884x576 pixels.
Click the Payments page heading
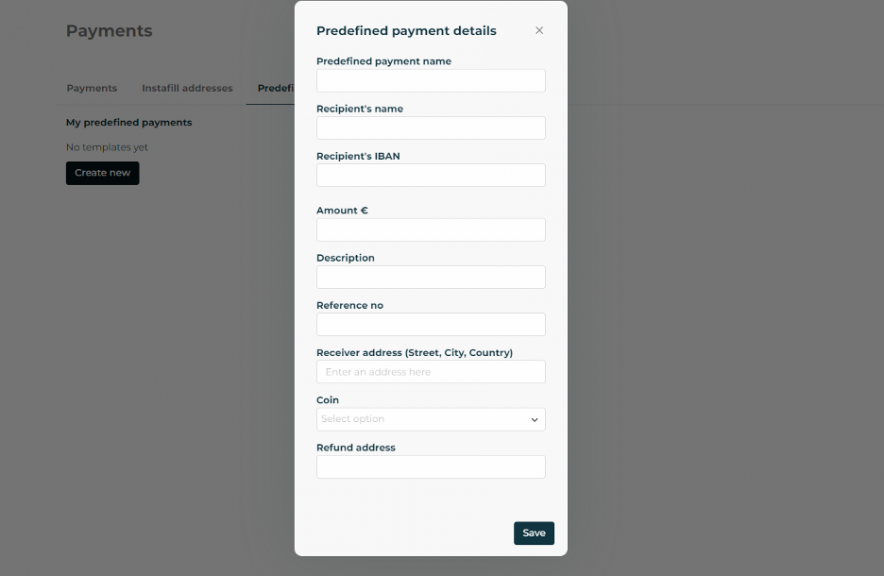point(109,31)
